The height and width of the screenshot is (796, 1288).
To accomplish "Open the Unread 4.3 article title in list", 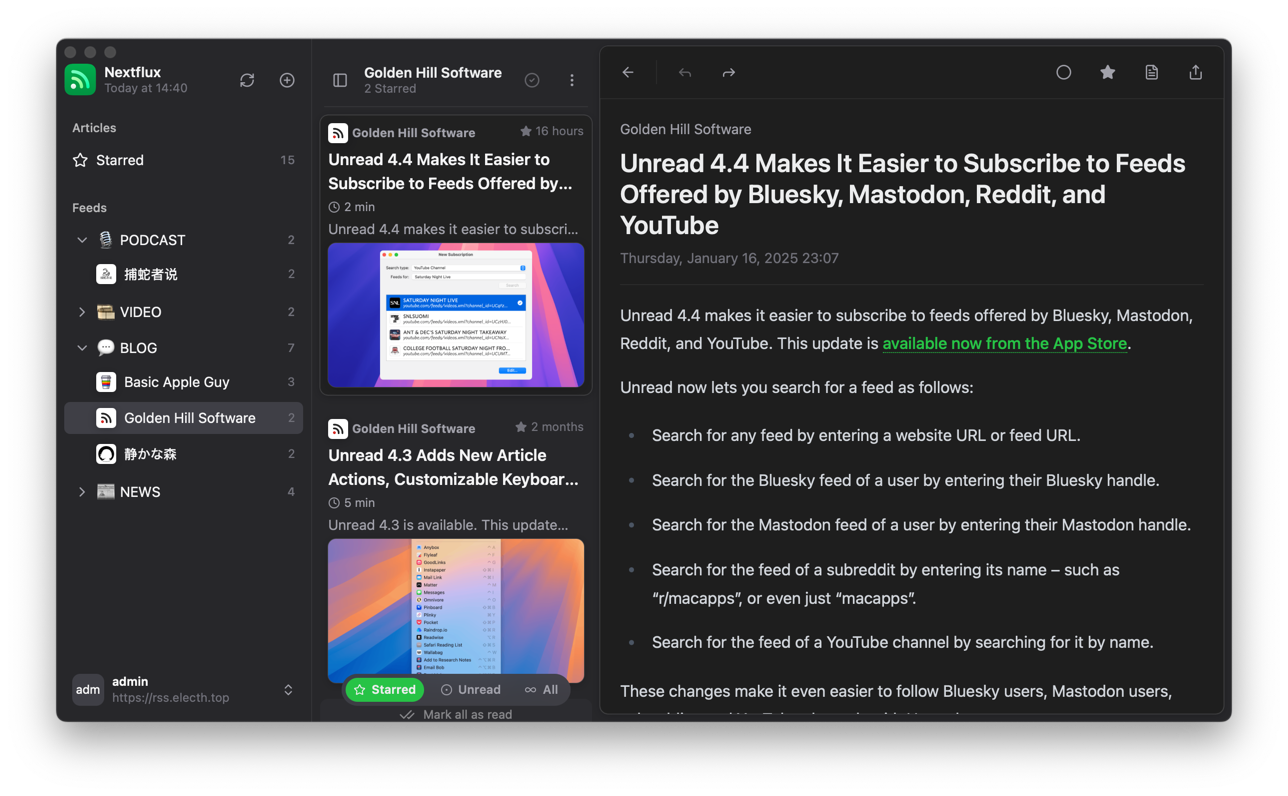I will [x=453, y=467].
